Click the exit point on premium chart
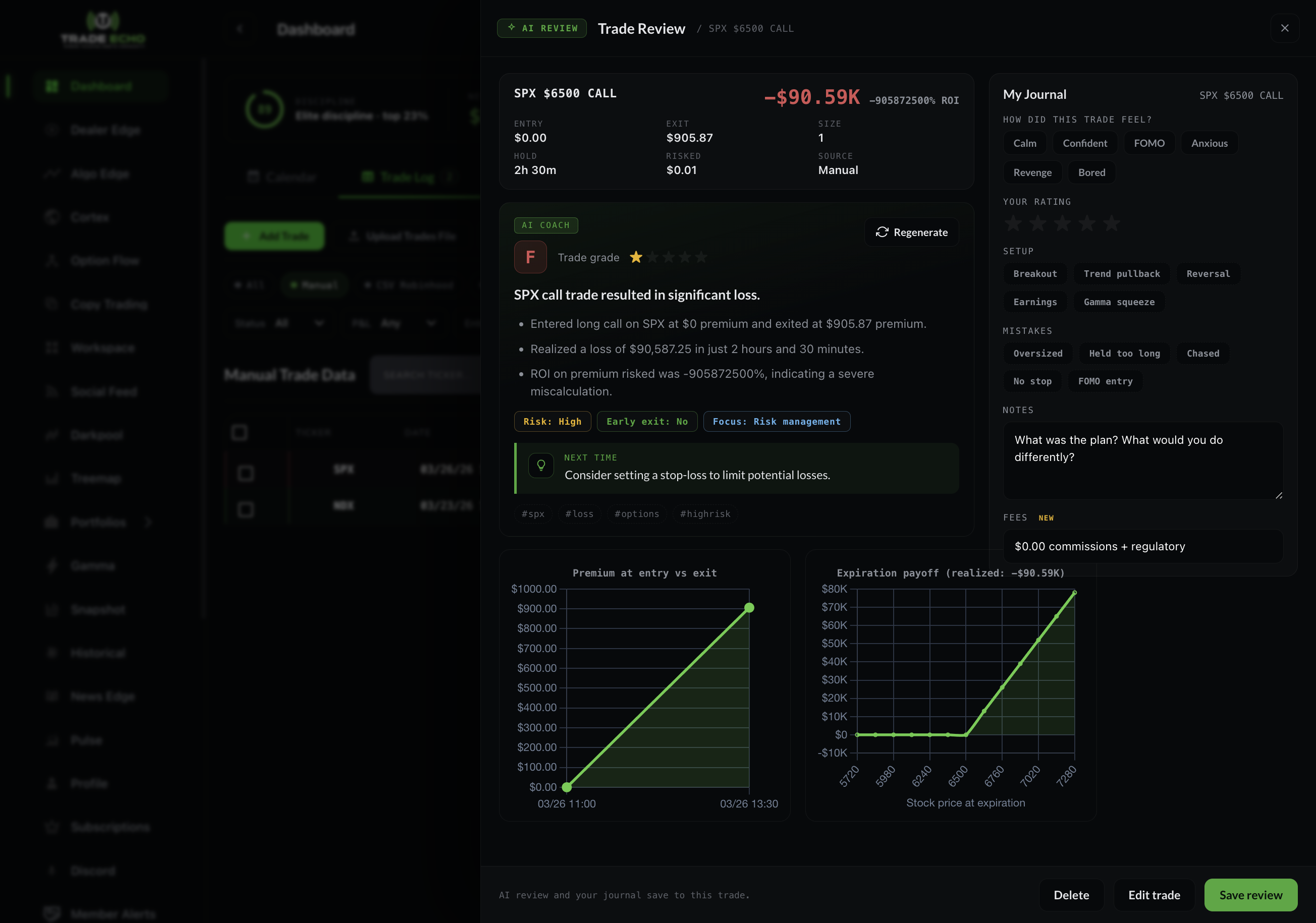1316x923 pixels. point(749,608)
